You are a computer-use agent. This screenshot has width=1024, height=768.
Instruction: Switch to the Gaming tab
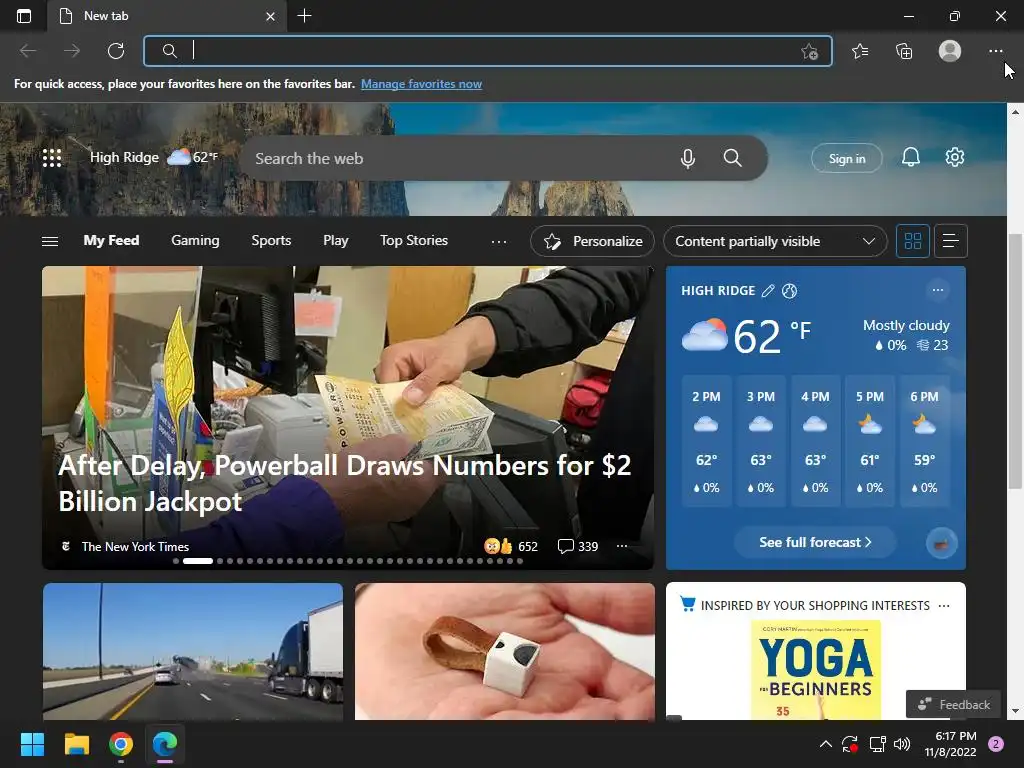195,240
